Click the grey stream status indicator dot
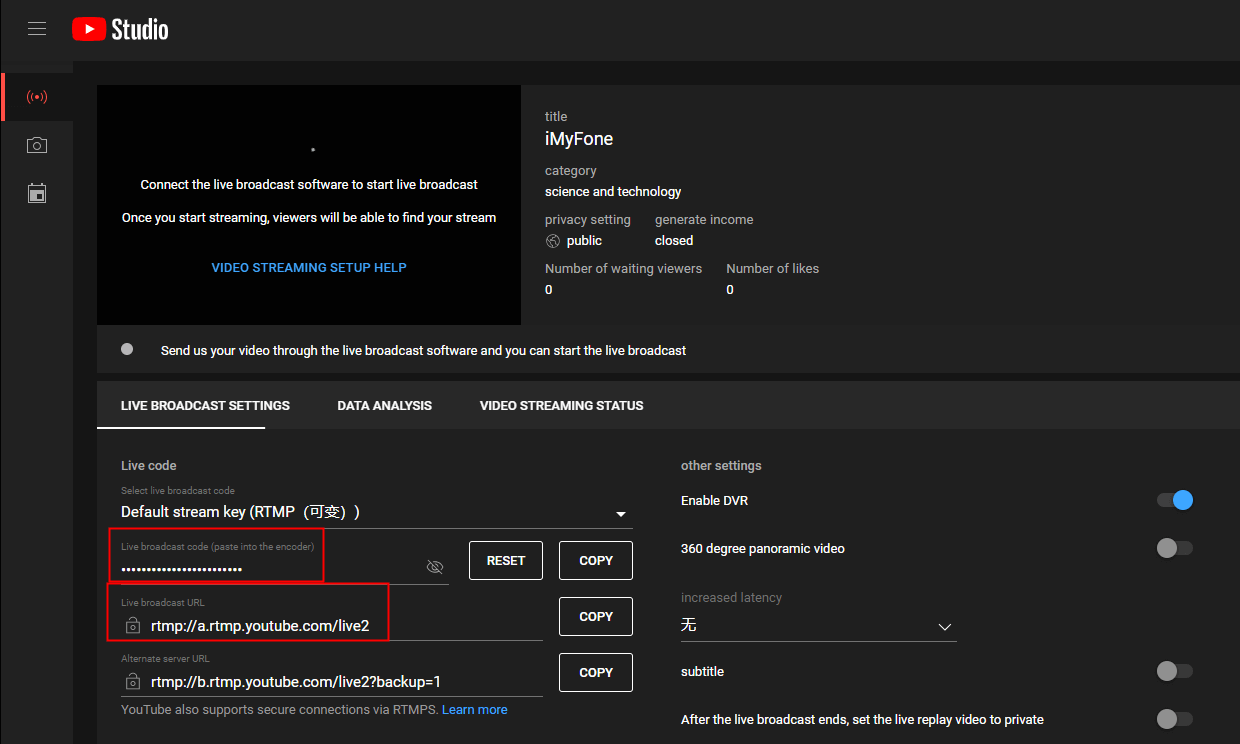Viewport: 1240px width, 744px height. point(127,349)
